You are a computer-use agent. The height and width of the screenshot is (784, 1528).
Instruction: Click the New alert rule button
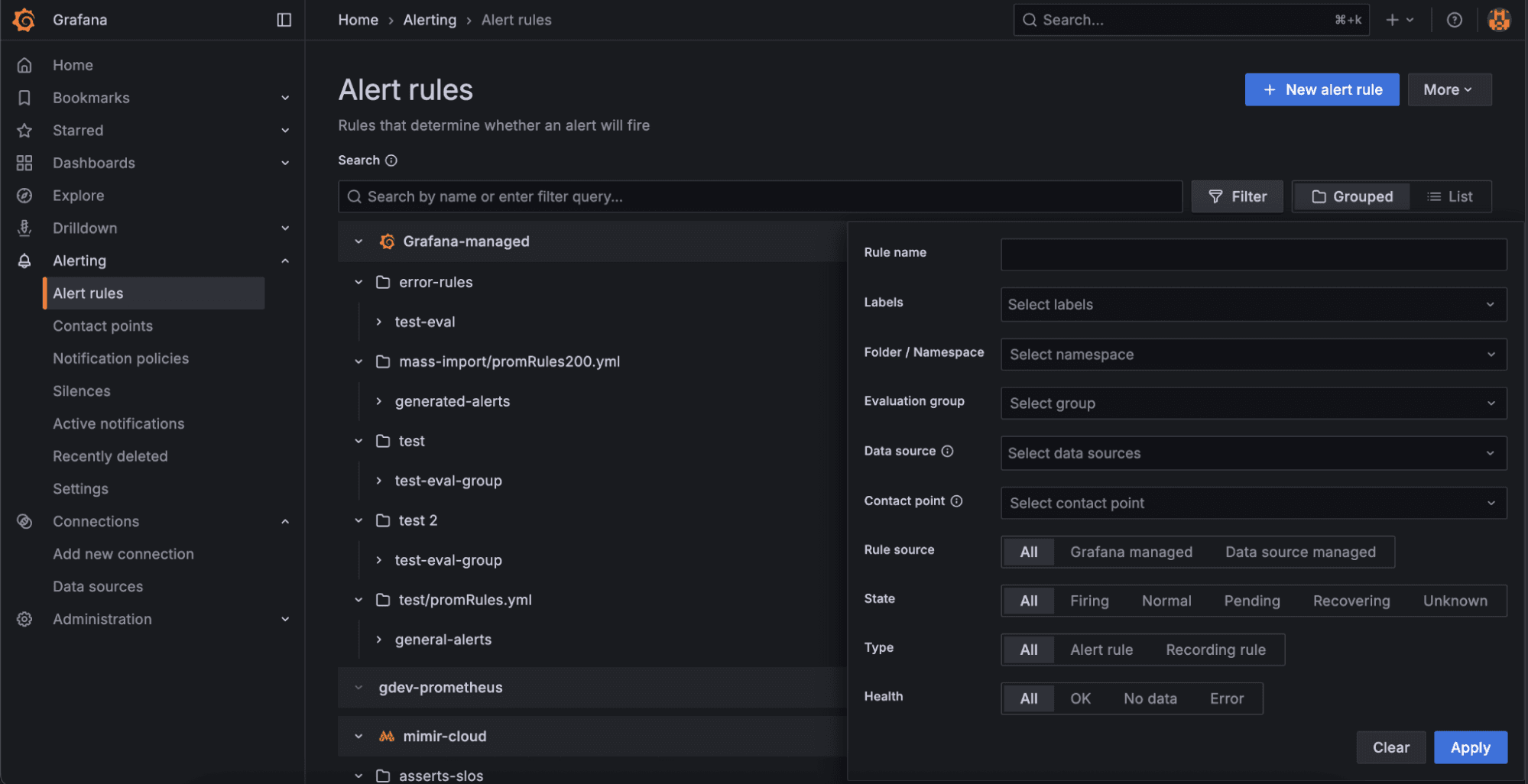pos(1322,89)
